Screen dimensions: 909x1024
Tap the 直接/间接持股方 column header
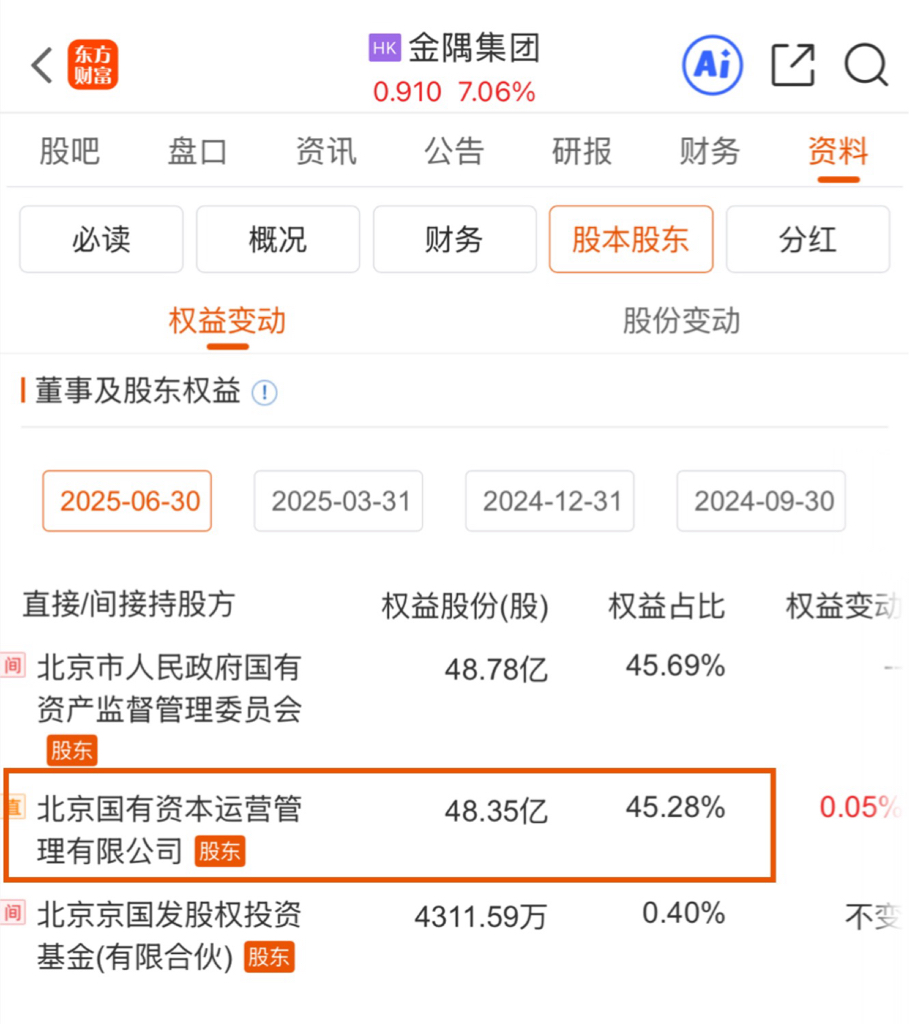pos(129,604)
